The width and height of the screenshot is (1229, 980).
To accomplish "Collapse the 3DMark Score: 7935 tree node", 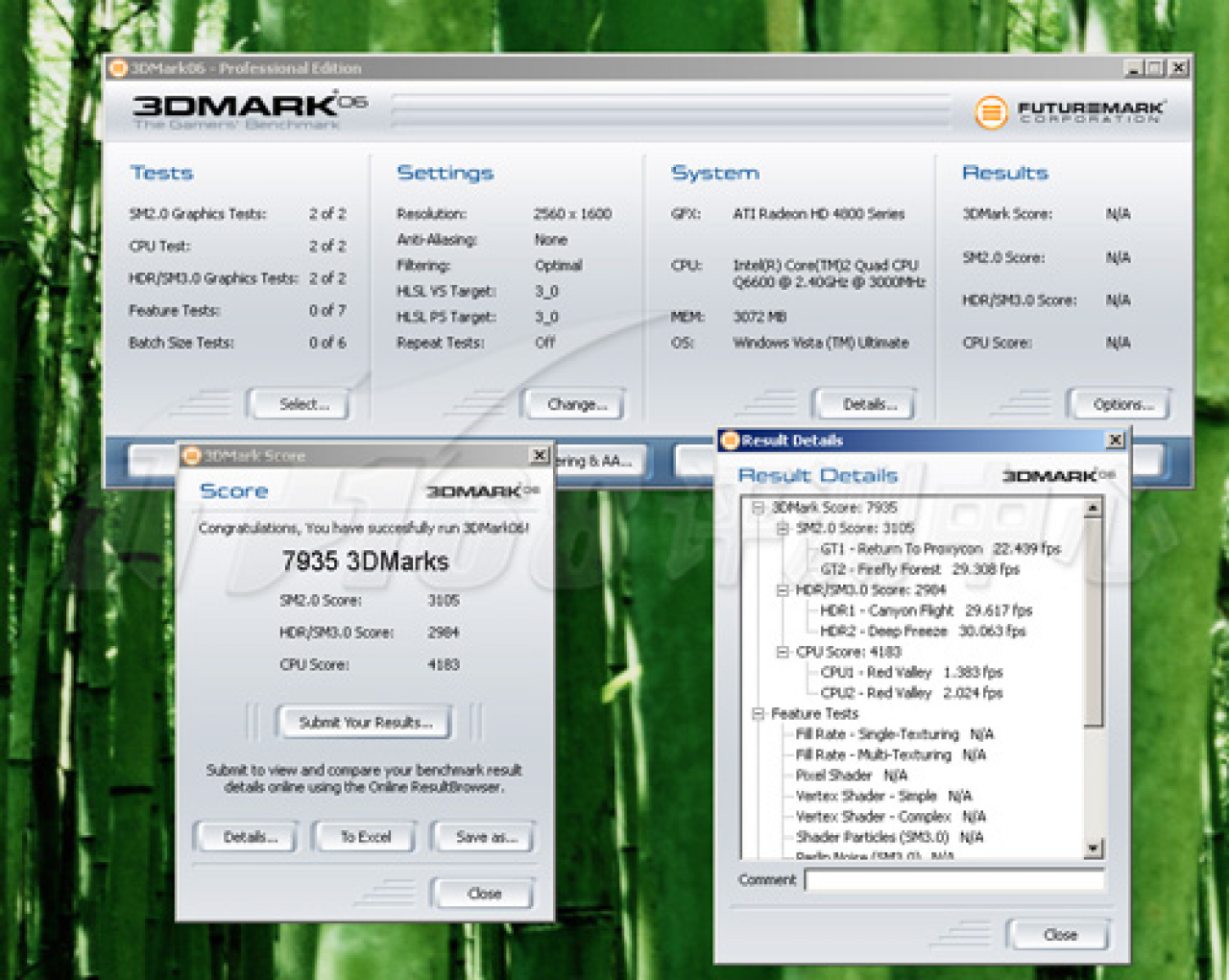I will pos(758,507).
